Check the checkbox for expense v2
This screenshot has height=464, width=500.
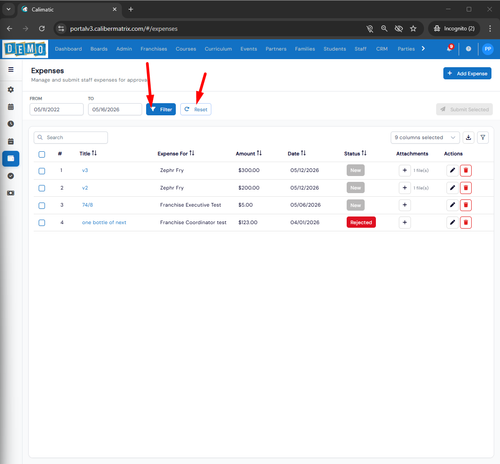pos(42,188)
